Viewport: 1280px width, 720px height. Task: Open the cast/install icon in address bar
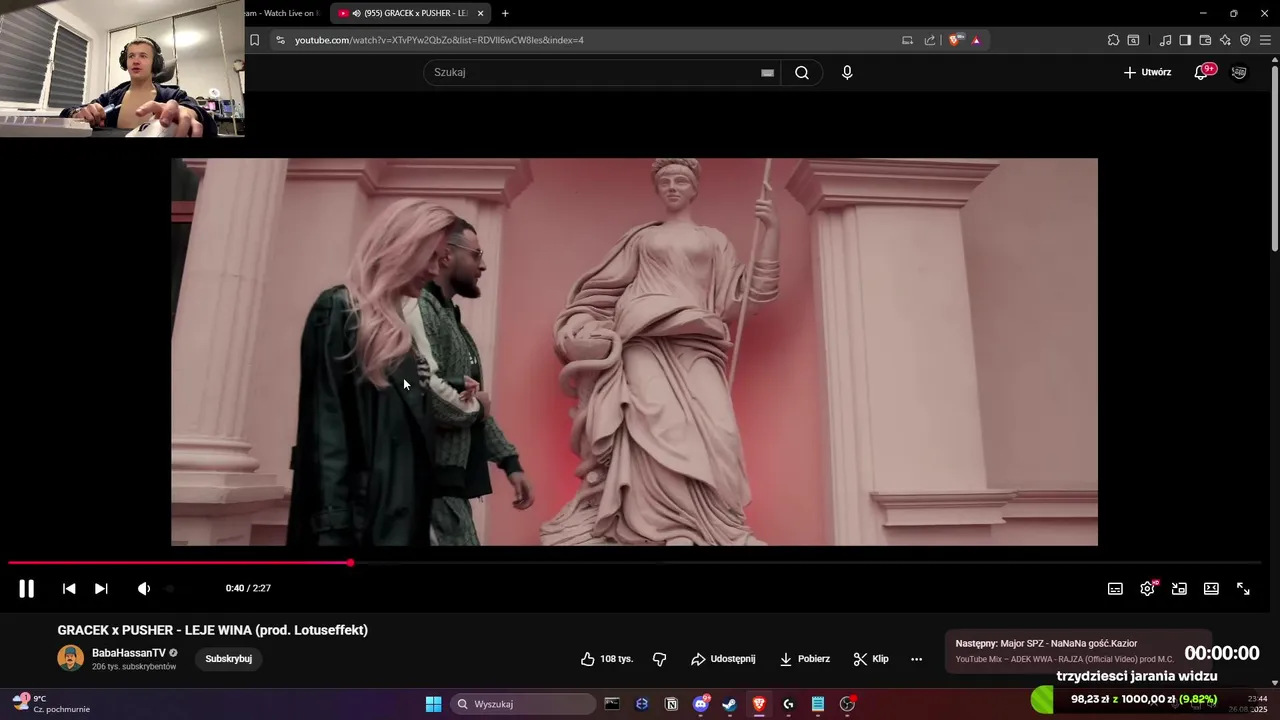coord(907,40)
